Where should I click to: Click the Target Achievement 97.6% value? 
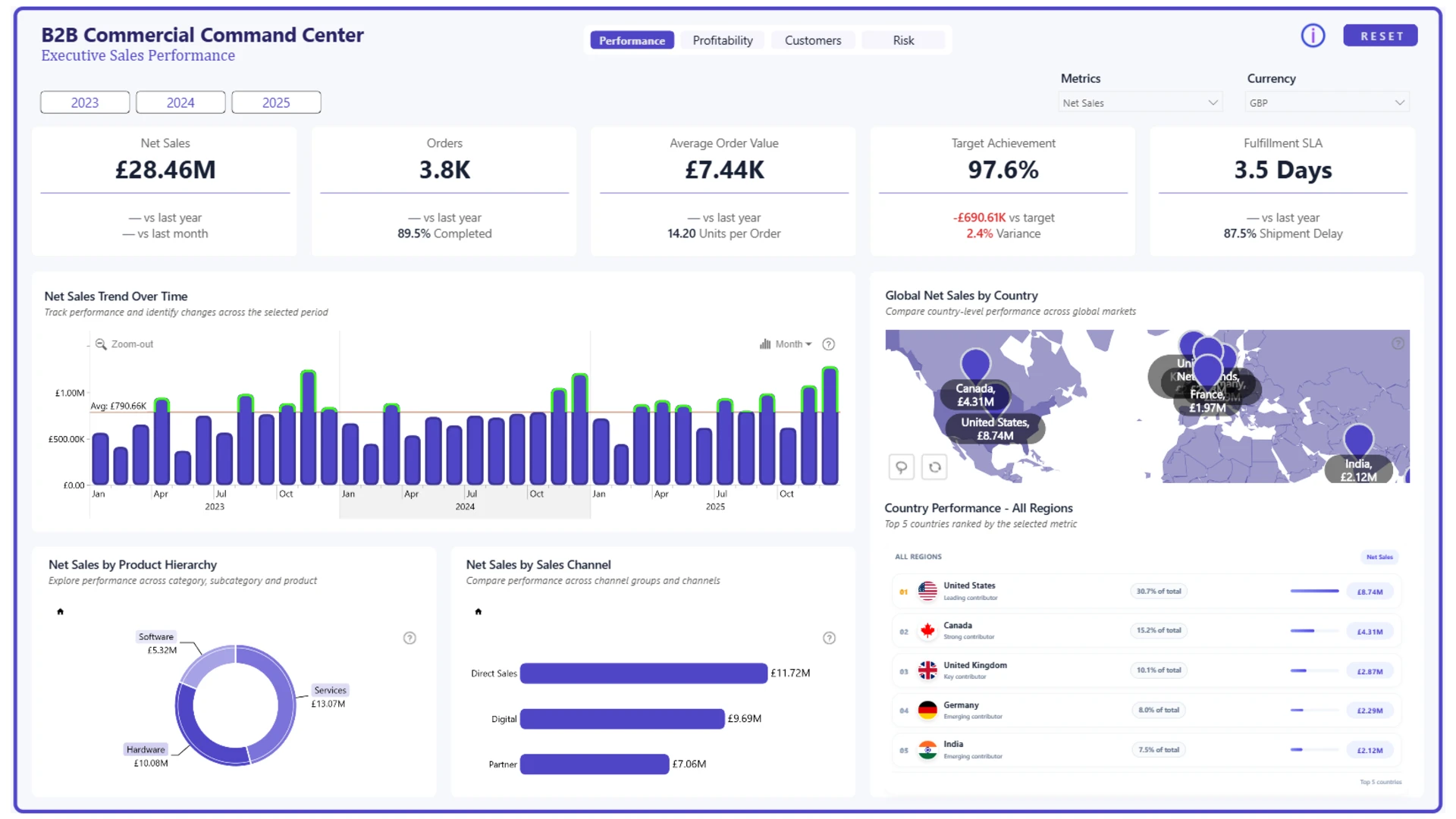coord(1003,170)
